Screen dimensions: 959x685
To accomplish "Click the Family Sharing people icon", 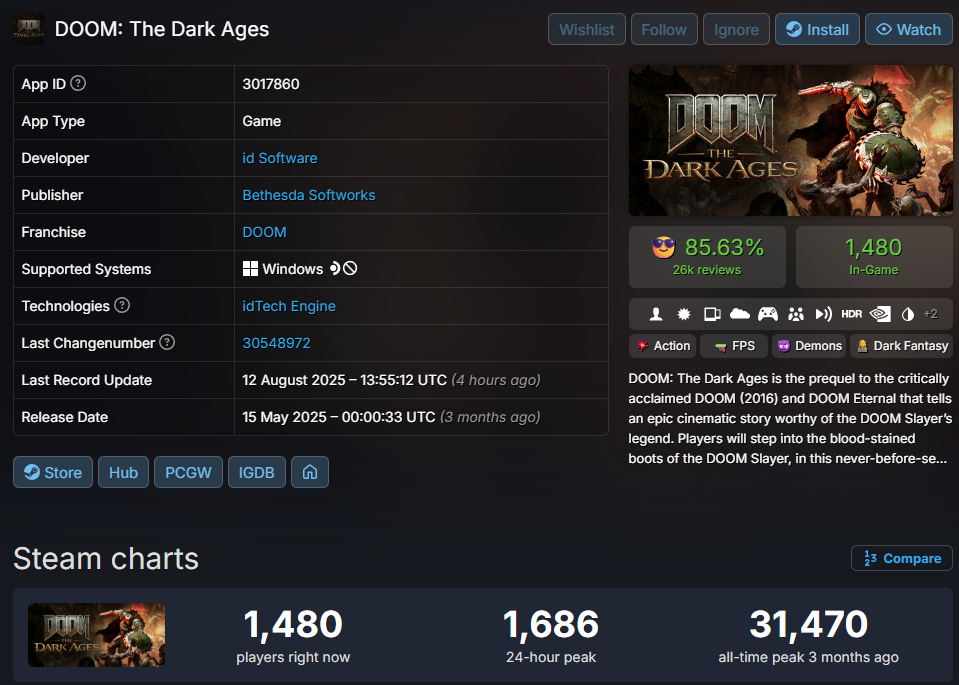I will [796, 314].
